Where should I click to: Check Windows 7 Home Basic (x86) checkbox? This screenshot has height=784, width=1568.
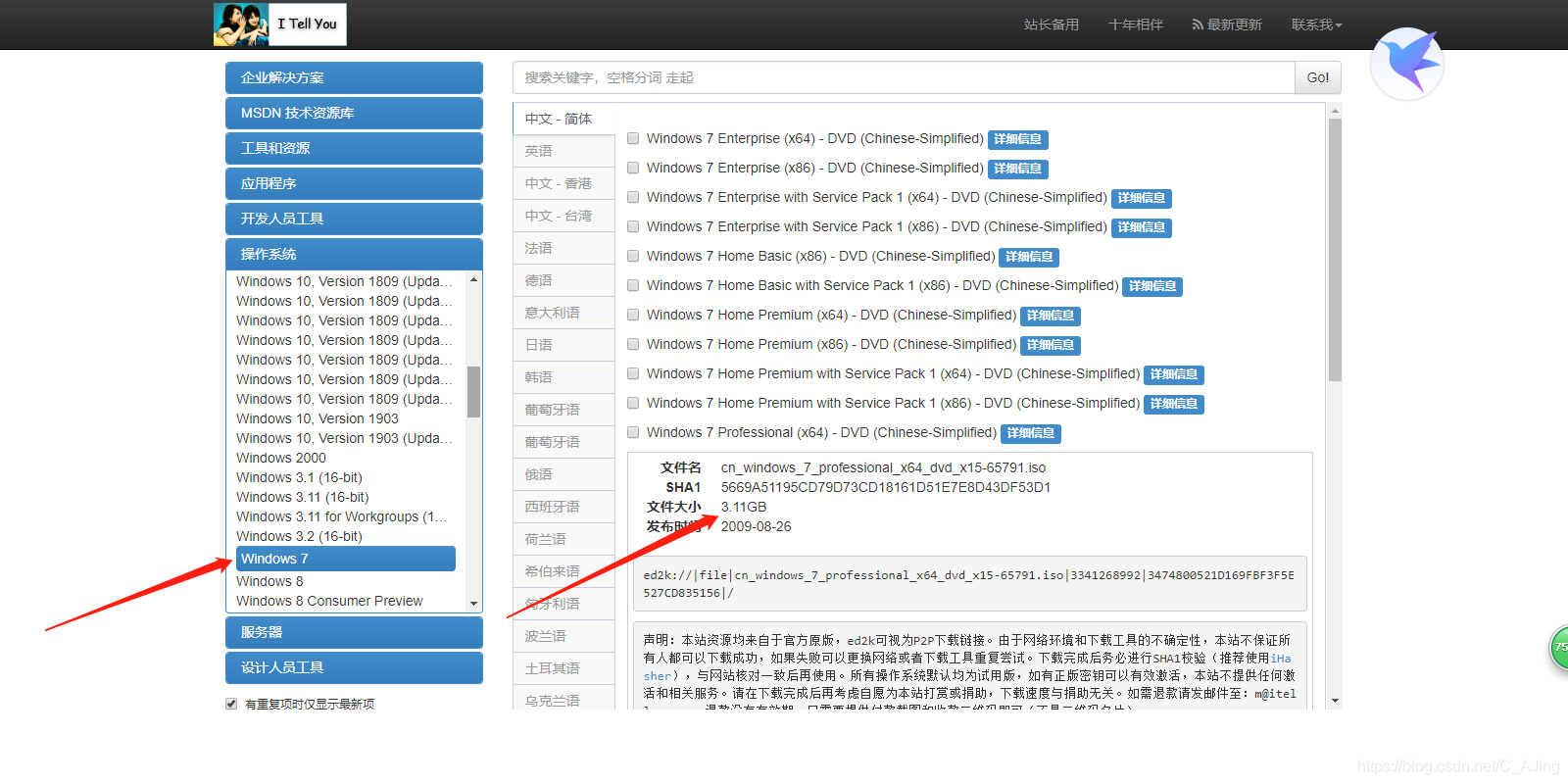point(633,256)
